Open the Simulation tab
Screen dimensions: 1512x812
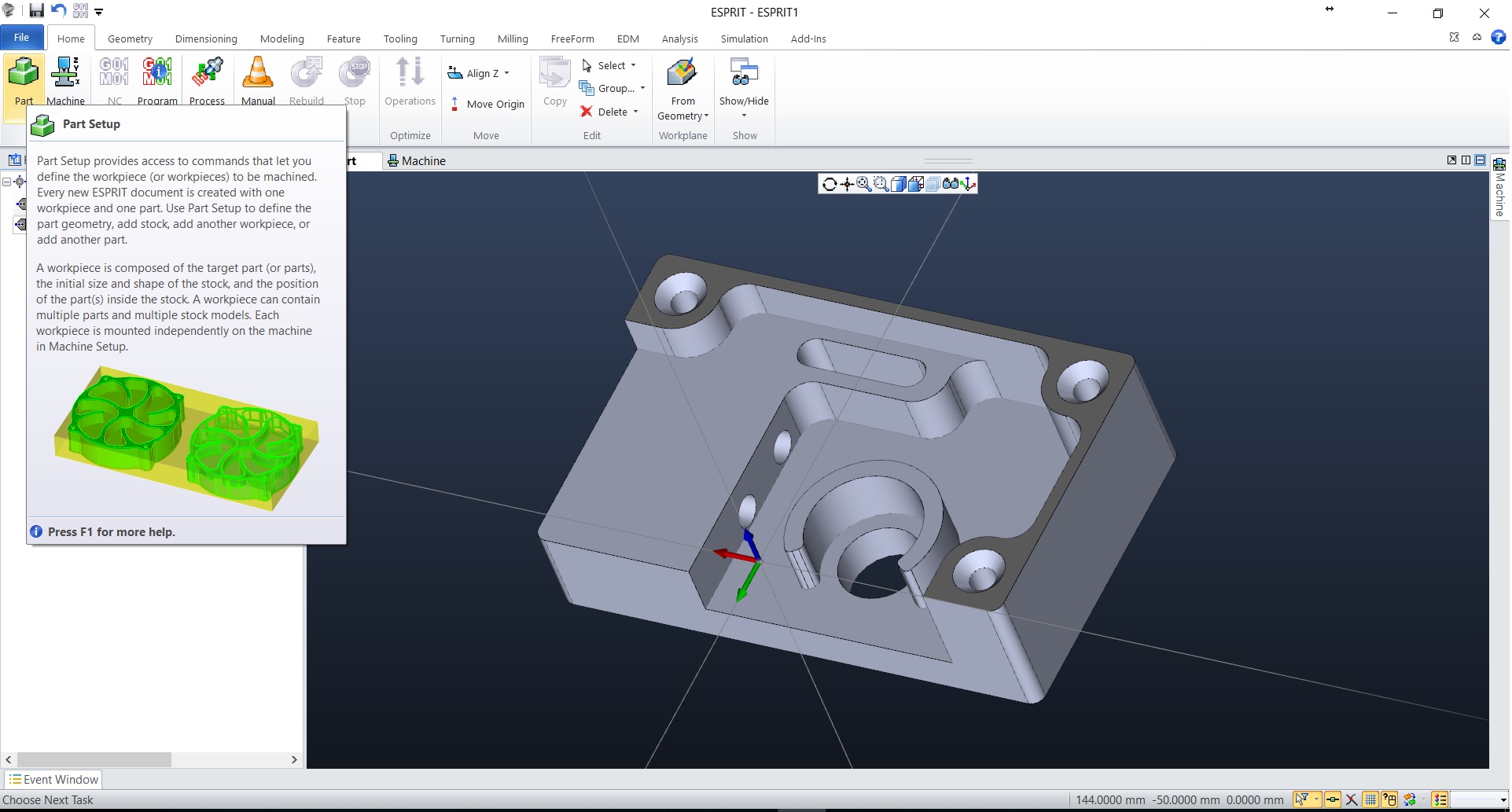click(x=744, y=39)
